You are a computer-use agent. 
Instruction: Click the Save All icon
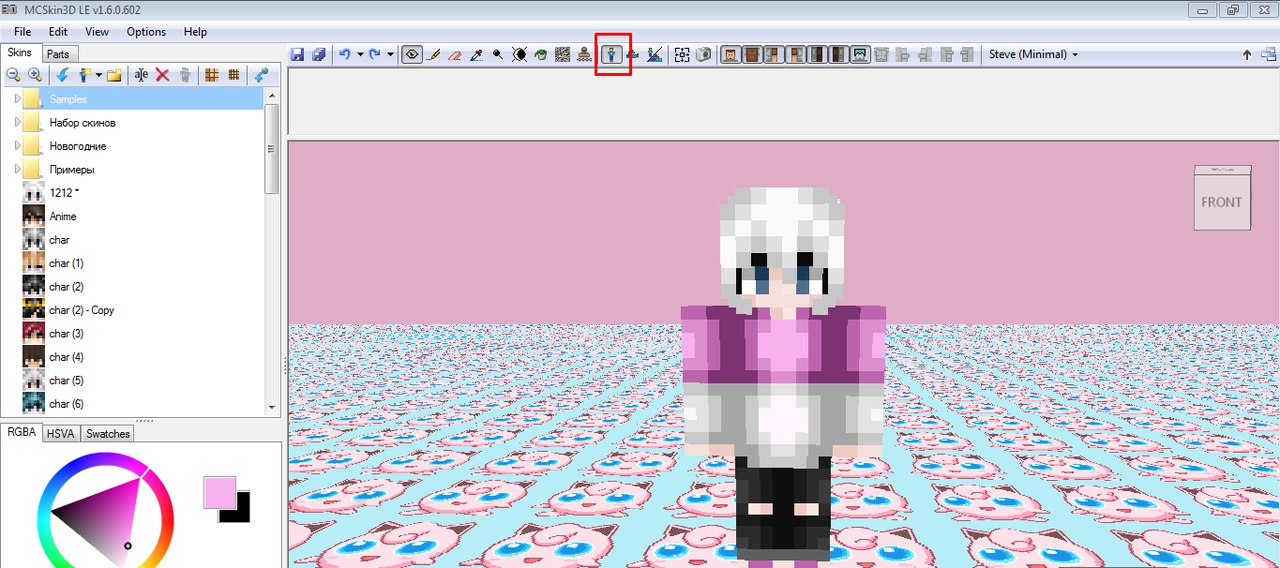tap(319, 55)
